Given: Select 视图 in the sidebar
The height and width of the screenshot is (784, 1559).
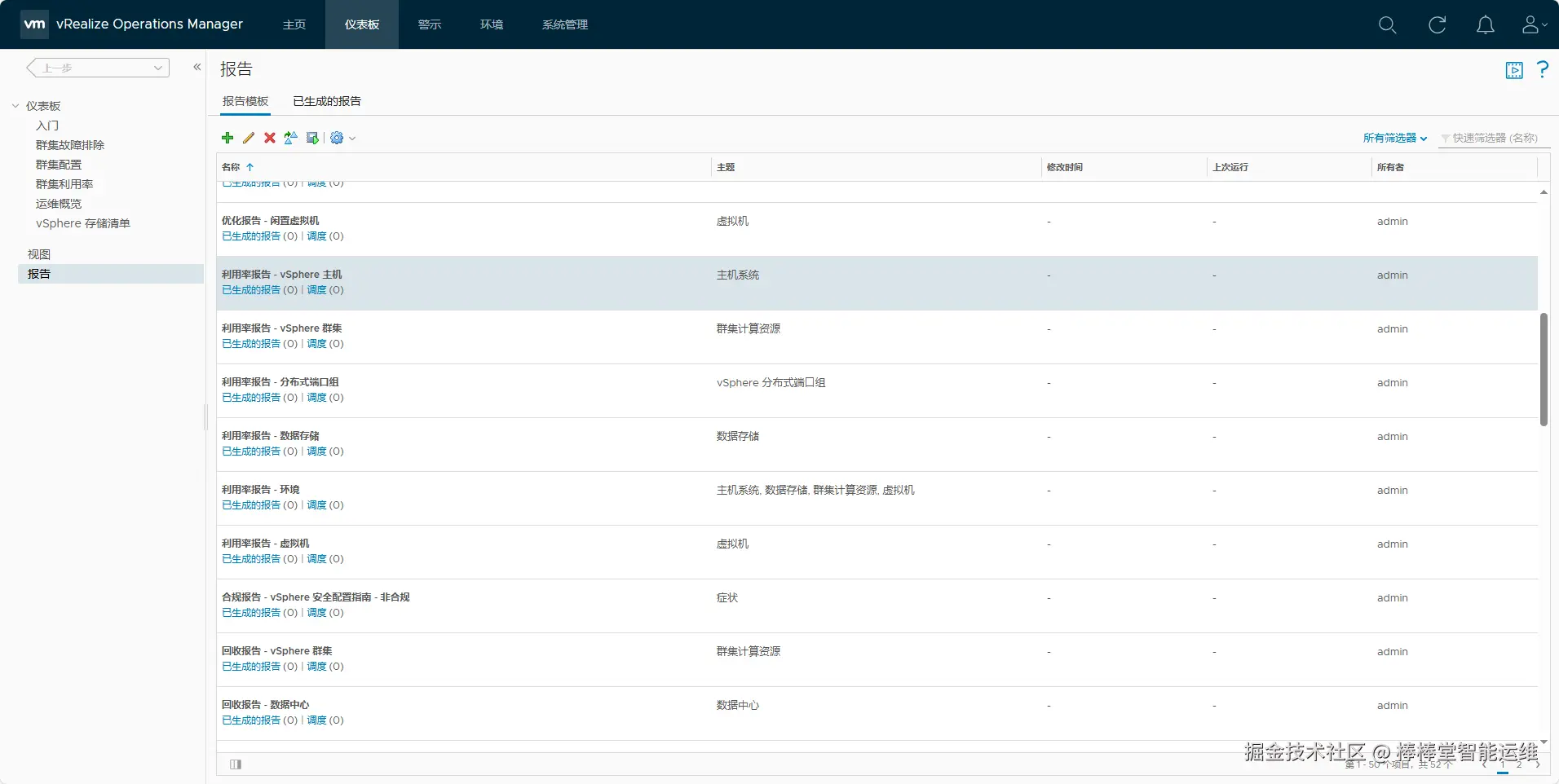Looking at the screenshot, I should tap(39, 254).
